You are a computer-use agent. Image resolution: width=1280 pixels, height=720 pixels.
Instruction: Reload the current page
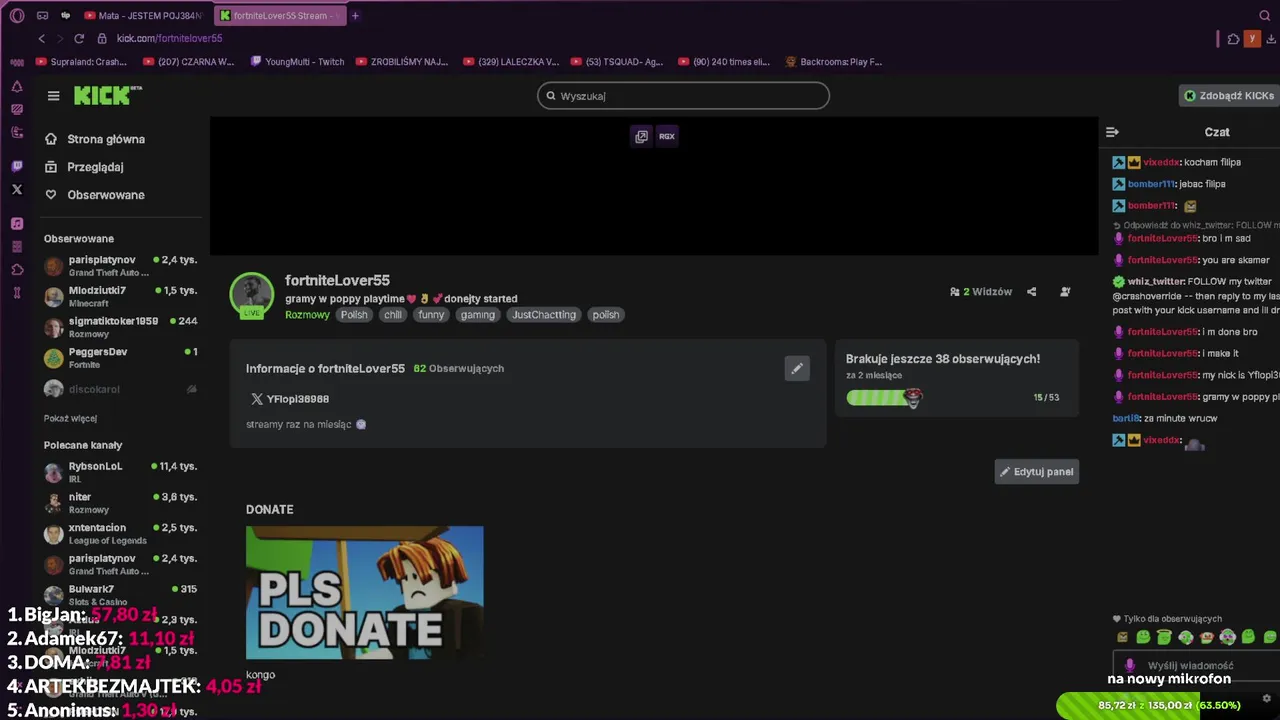pos(79,38)
